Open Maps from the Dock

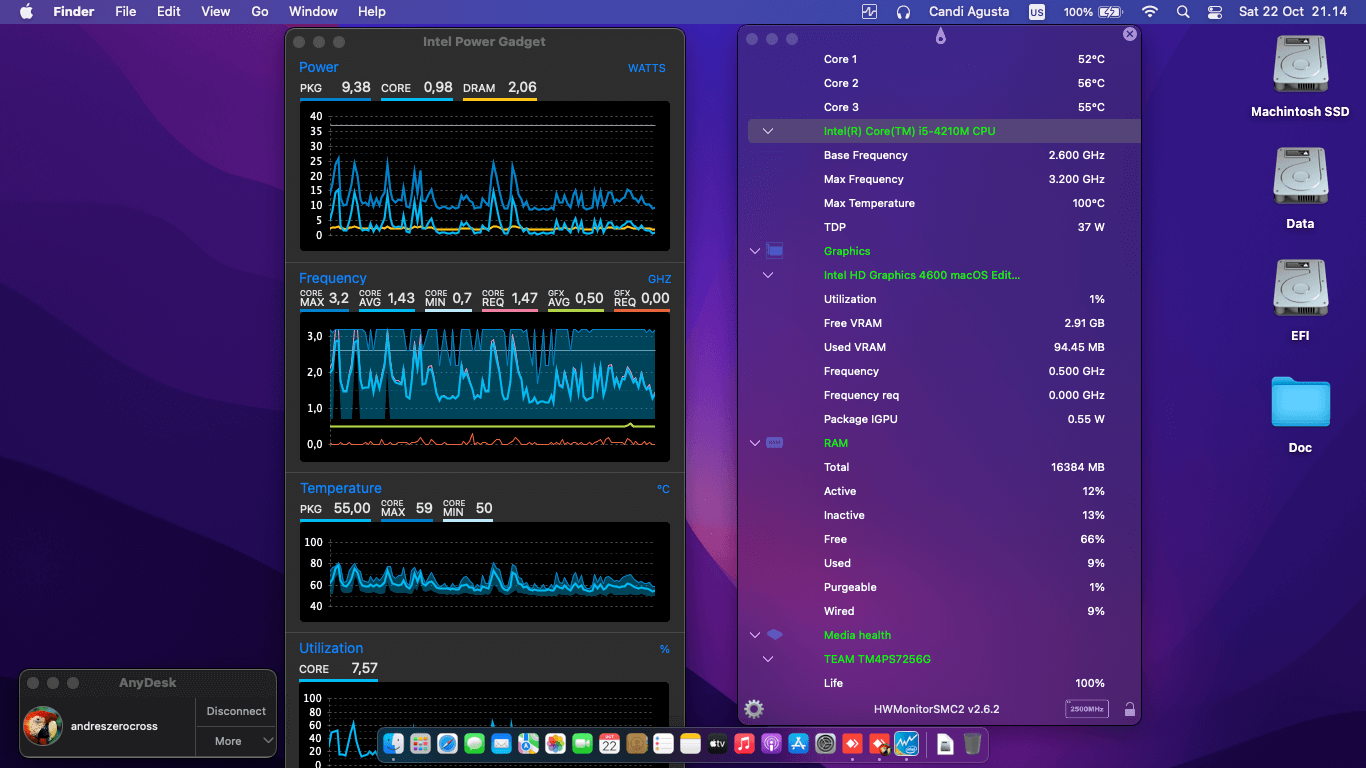click(x=528, y=744)
